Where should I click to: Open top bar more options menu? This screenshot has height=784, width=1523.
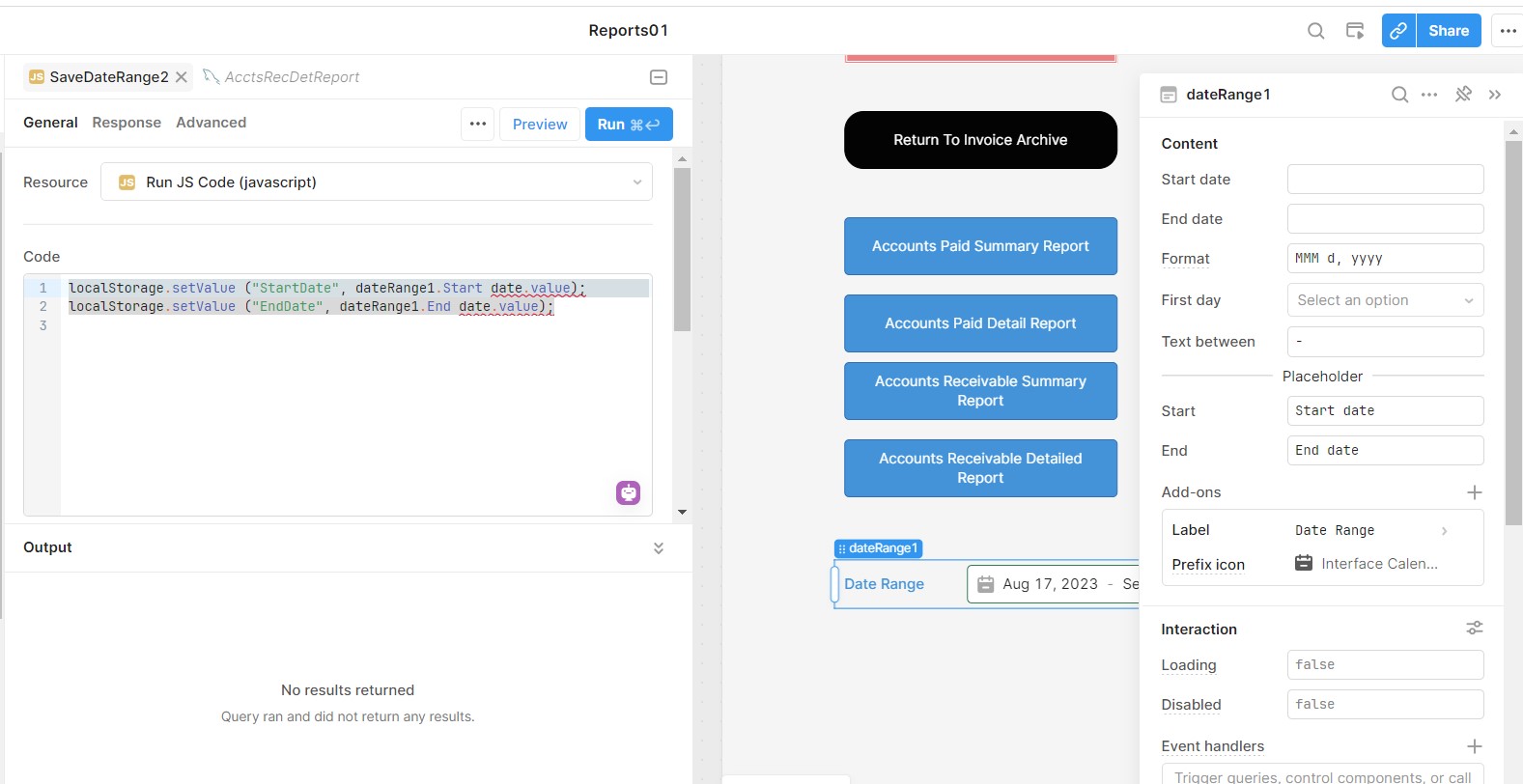1508,31
